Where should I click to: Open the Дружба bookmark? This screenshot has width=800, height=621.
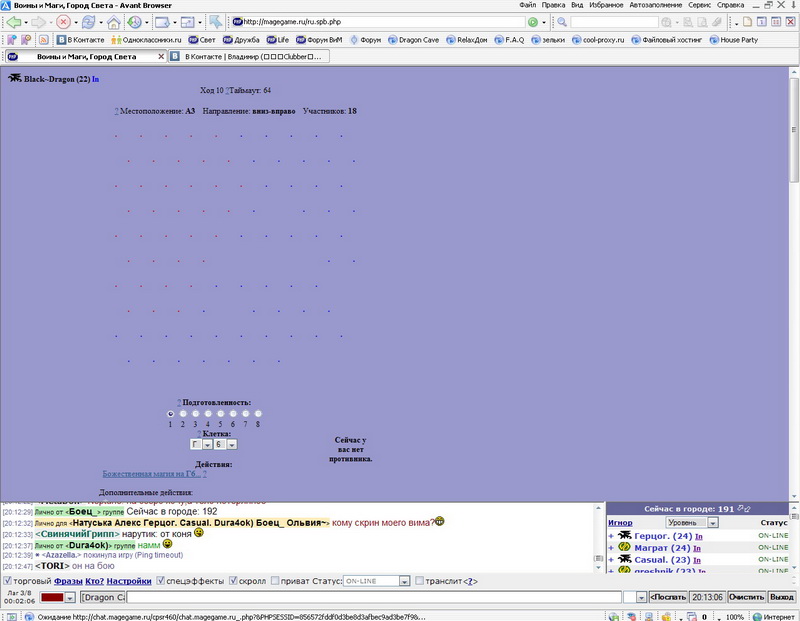(x=241, y=40)
